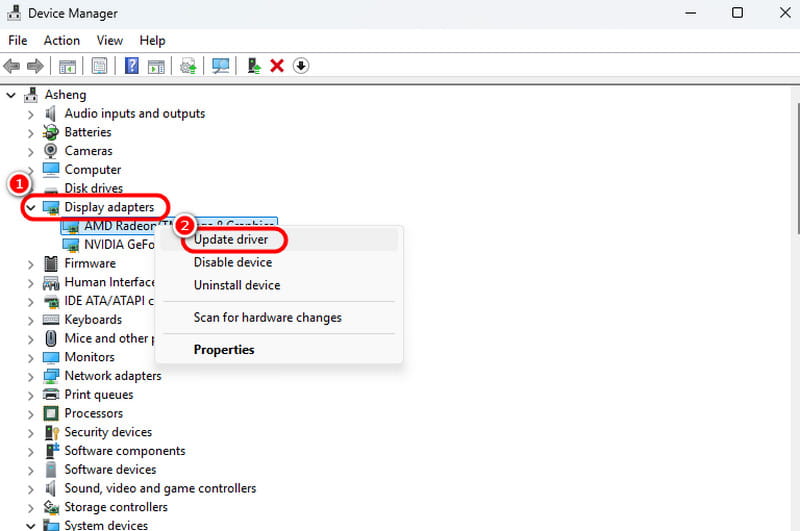The image size is (800, 531).
Task: Select the Batteries tree item
Action: [x=88, y=132]
